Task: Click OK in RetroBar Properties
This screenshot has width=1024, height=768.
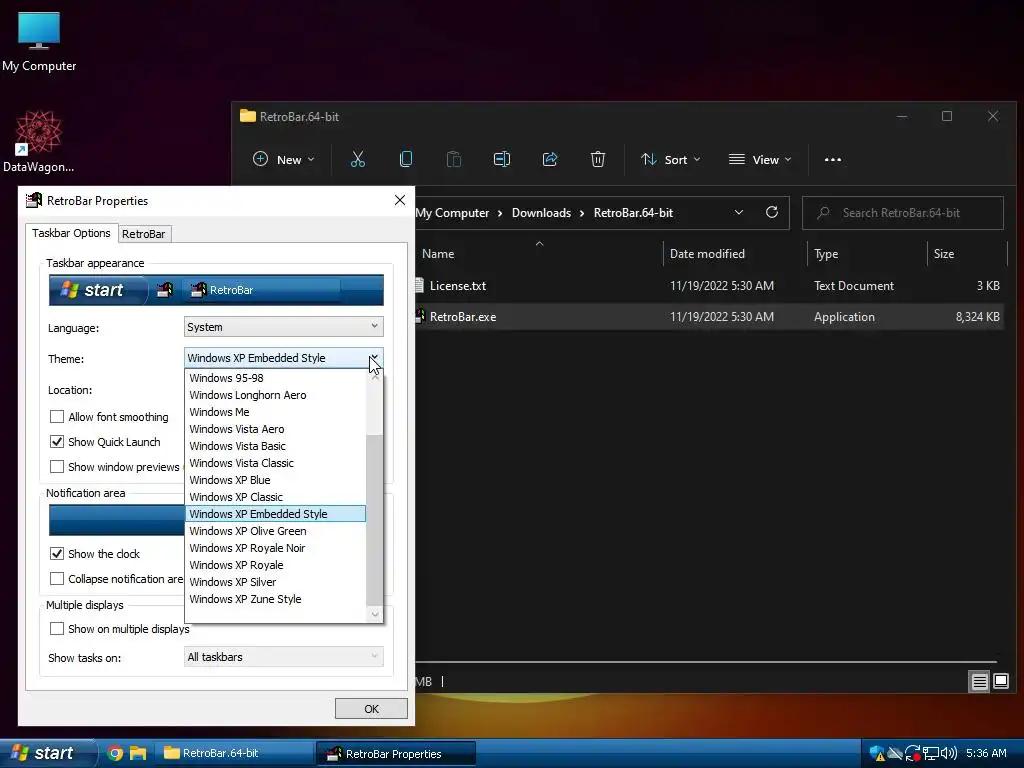Action: [x=371, y=709]
